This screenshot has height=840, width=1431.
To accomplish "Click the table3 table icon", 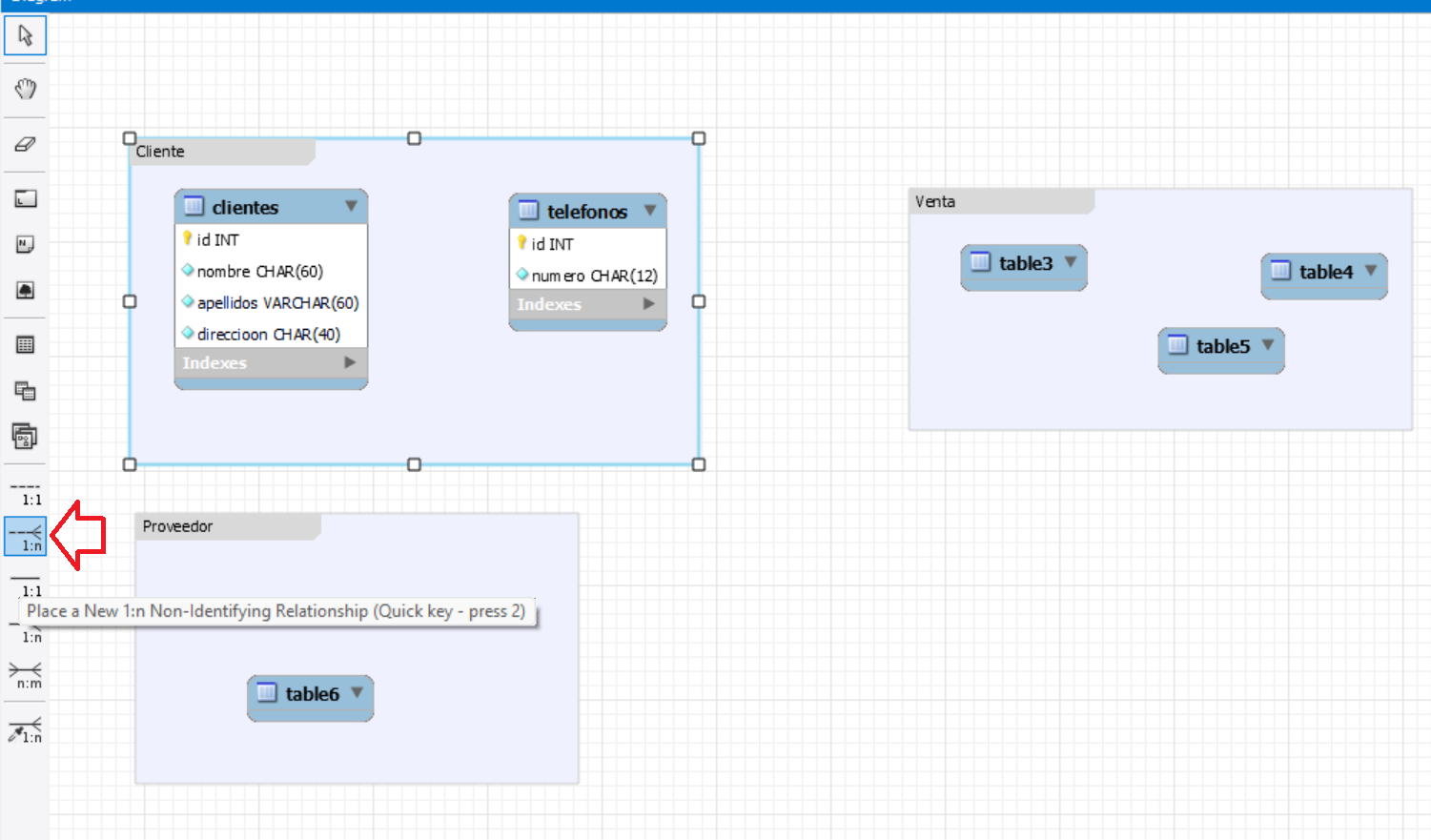I will pyautogui.click(x=980, y=262).
